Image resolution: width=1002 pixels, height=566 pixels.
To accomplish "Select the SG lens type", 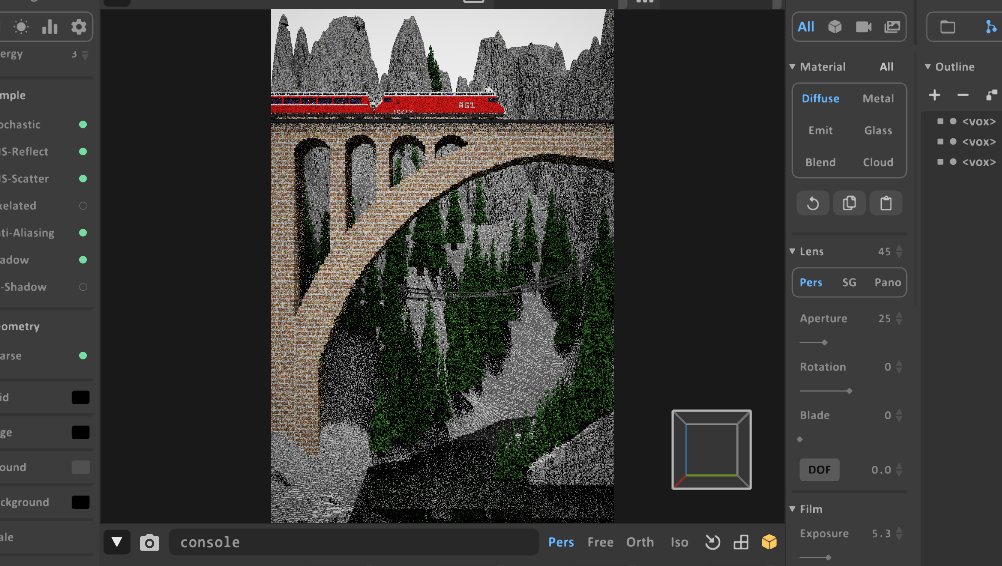I will click(849, 282).
